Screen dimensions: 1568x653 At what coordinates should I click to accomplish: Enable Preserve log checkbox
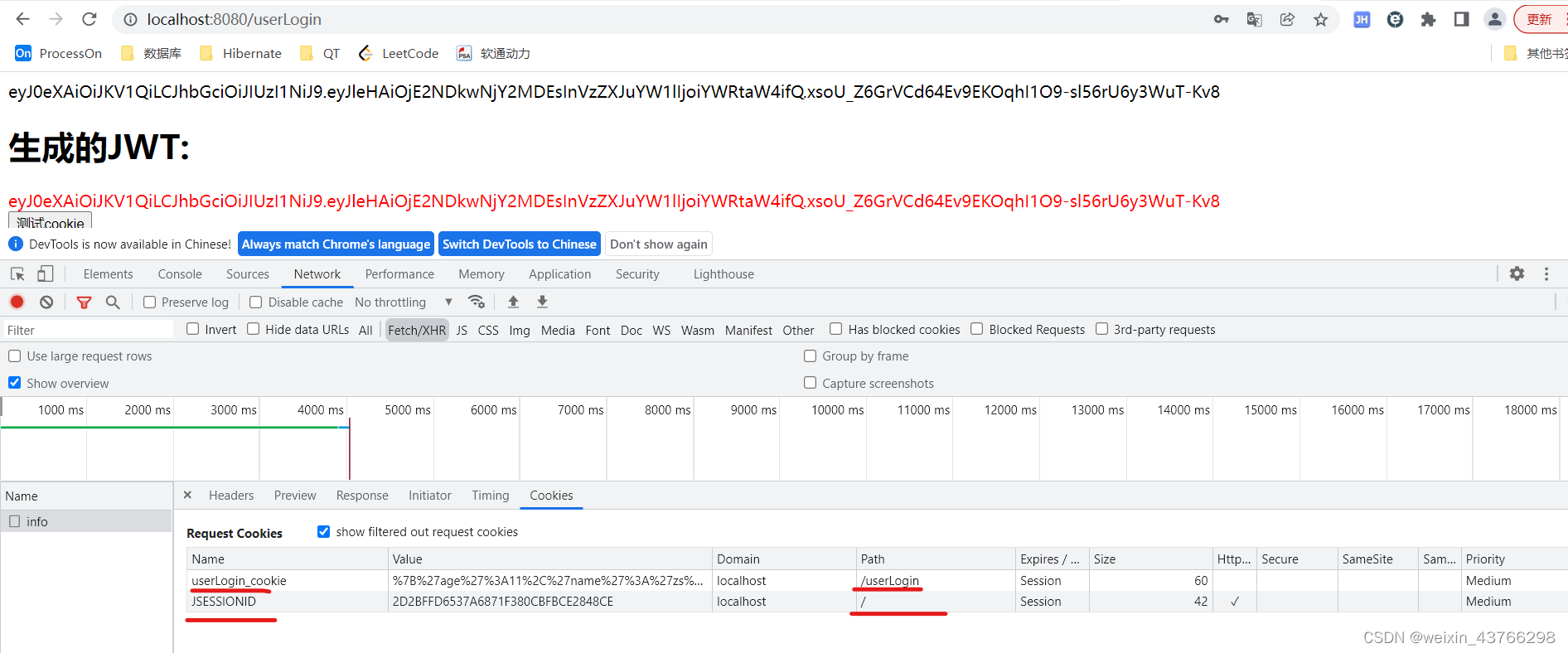(x=150, y=302)
